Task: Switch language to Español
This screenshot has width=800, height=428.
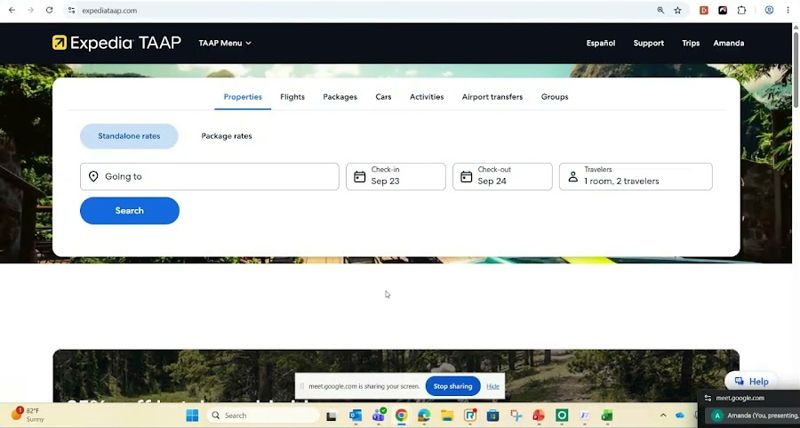Action: (x=601, y=43)
